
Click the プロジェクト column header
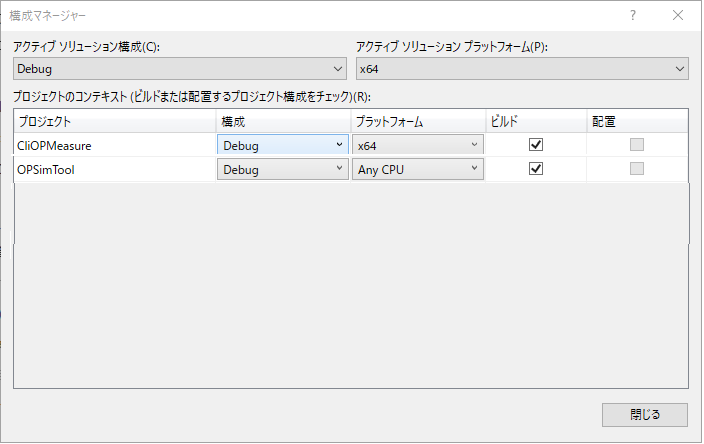115,121
